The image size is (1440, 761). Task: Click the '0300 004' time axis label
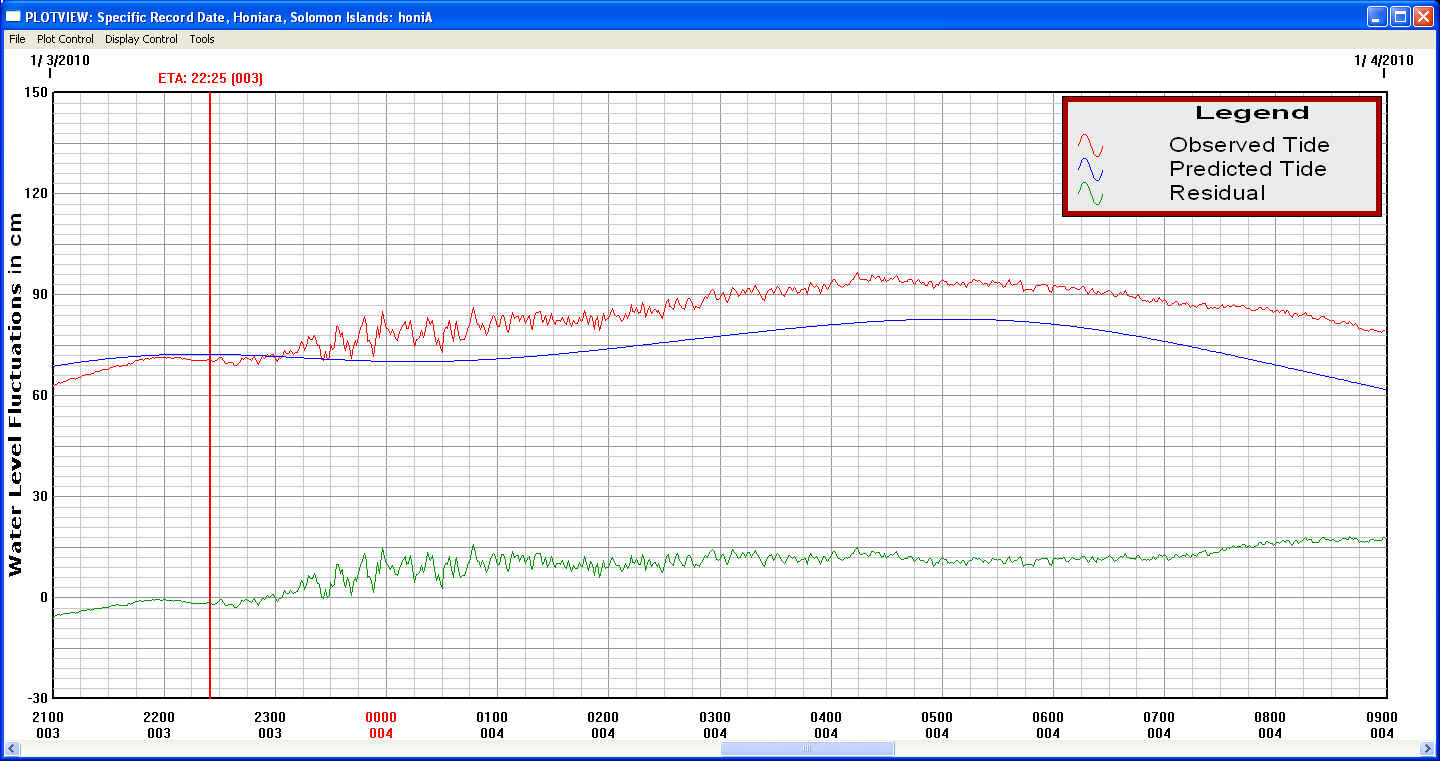[x=715, y=725]
